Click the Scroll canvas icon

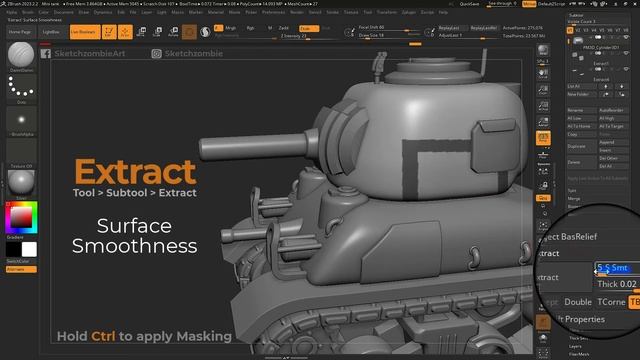[543, 74]
